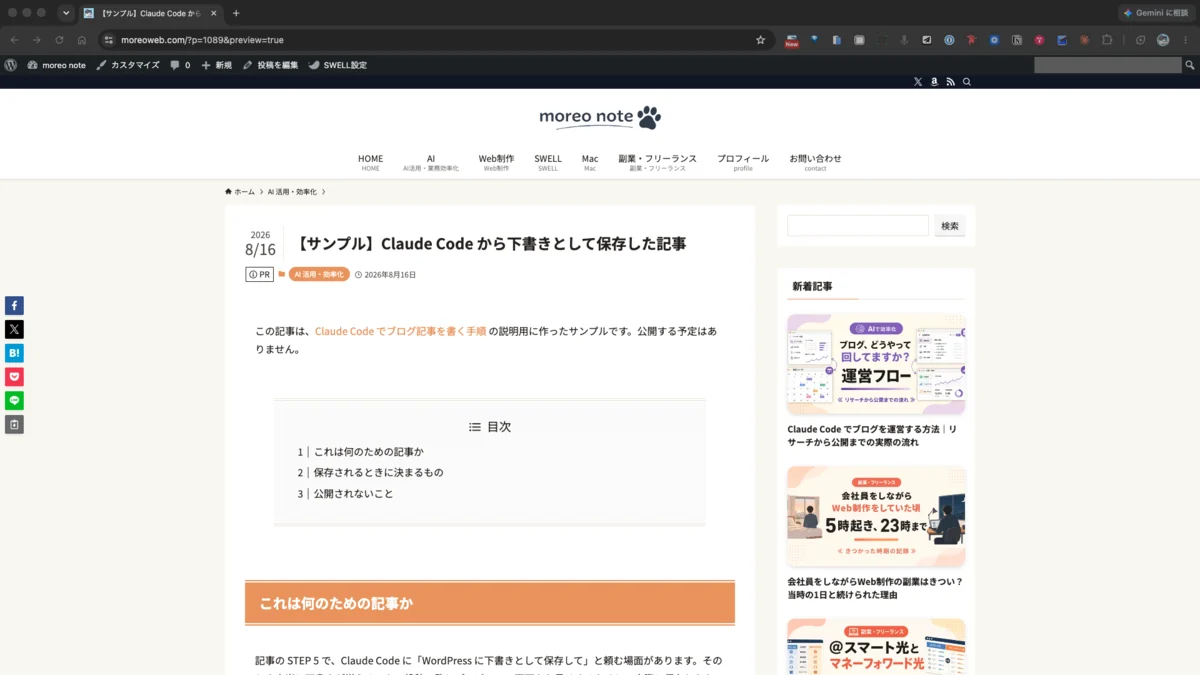Open site information icon in address bar
Screen dimensions: 1200x675
109,40
